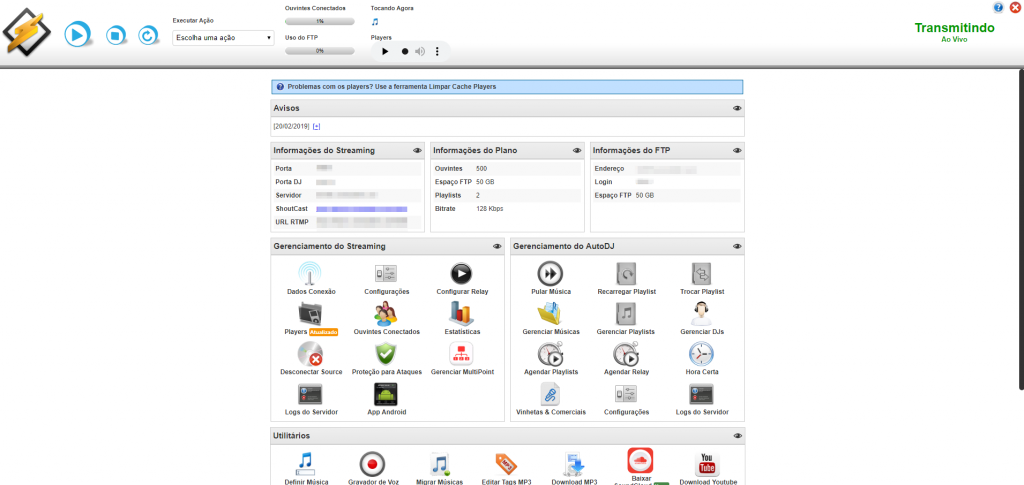Start the streaming with the play button
Screen dimensions: 1024x485
pos(77,36)
